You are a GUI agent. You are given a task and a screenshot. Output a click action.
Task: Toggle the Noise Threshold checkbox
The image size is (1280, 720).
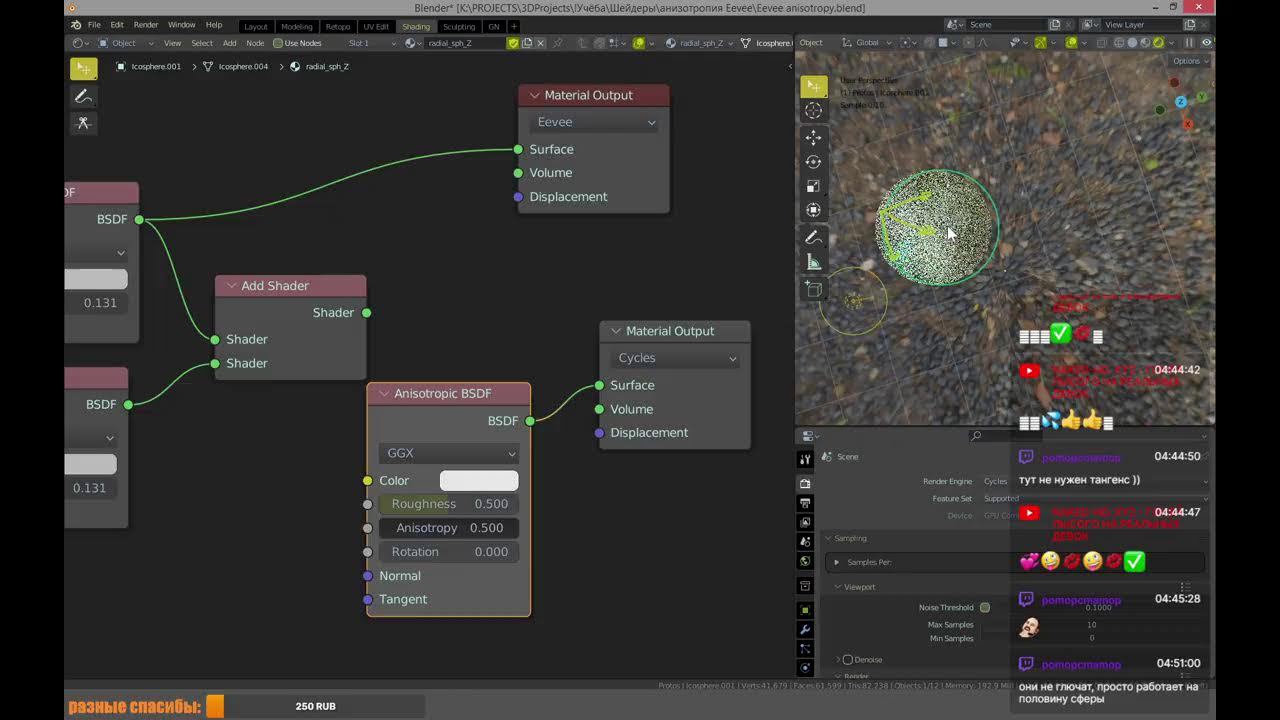985,607
